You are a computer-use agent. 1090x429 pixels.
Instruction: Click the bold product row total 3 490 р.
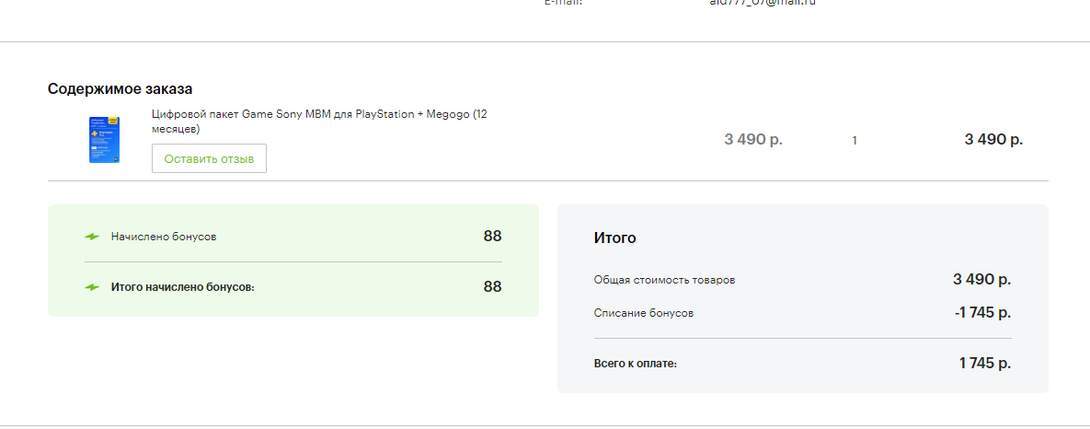tap(993, 140)
